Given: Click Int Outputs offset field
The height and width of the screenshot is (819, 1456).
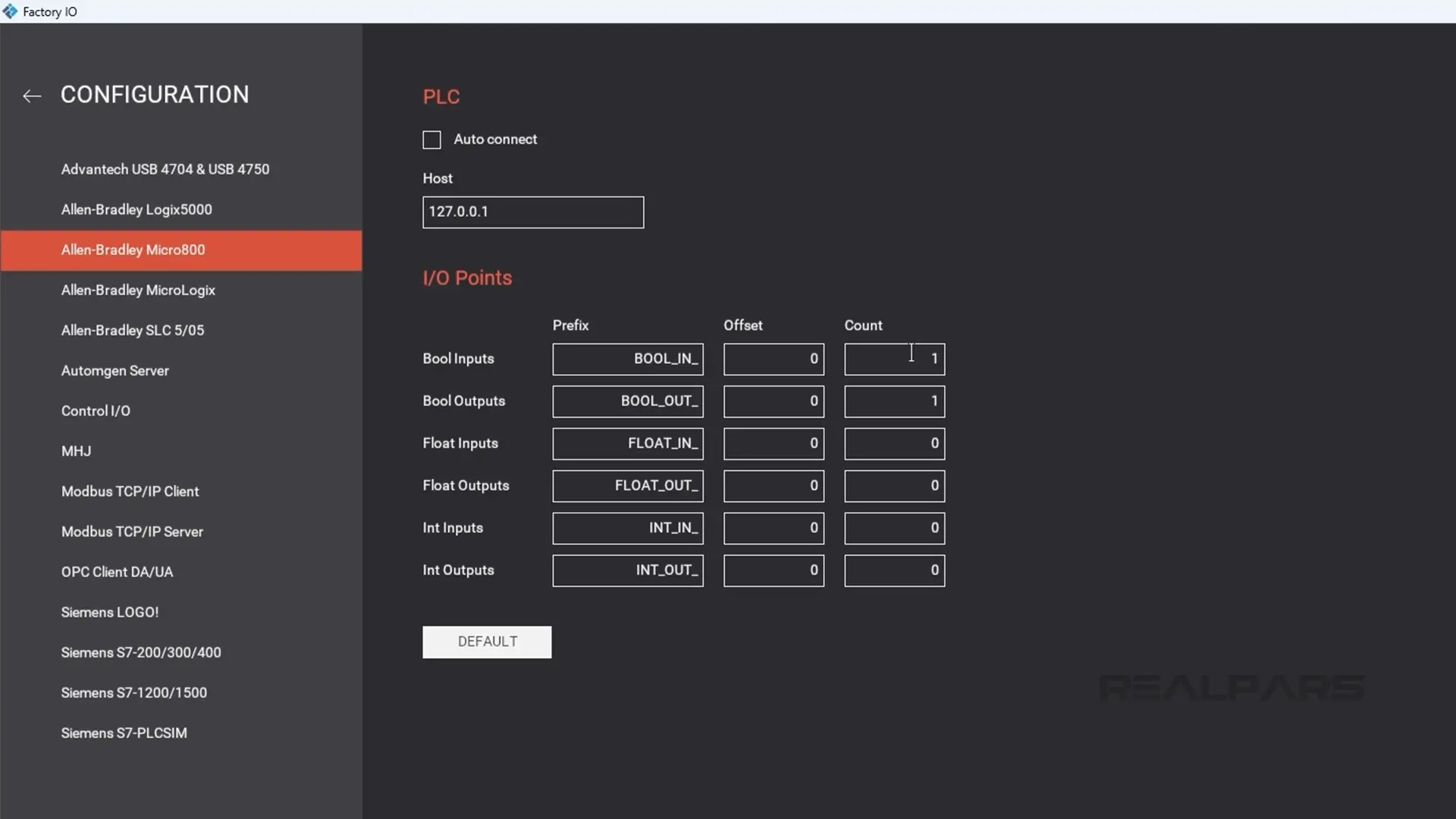Looking at the screenshot, I should 773,571.
